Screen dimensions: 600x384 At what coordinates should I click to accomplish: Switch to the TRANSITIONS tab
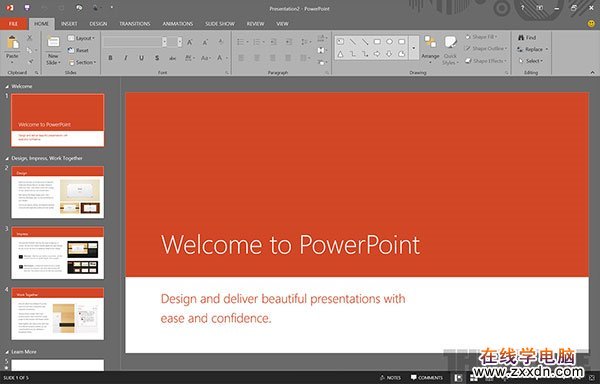pos(135,24)
